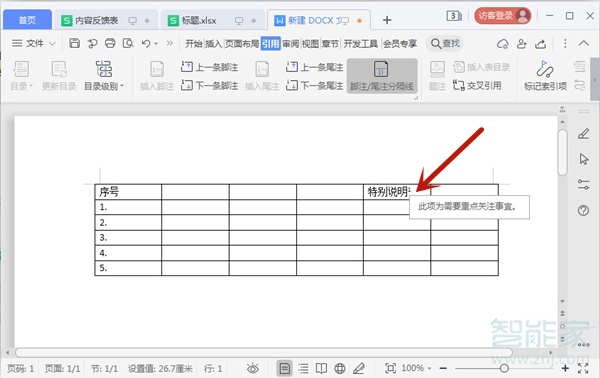Switch to the 开始 ribbon tab
The image size is (600, 378).
194,44
